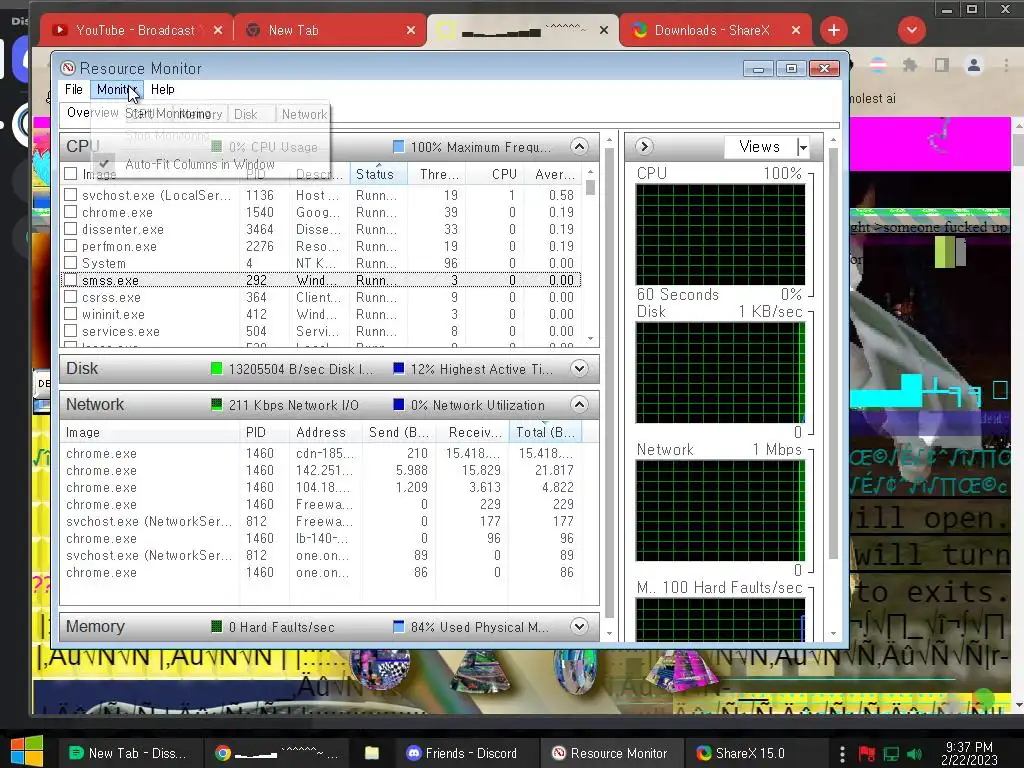The image size is (1024, 768).
Task: Expand the Memory section chevron
Action: [x=579, y=626]
